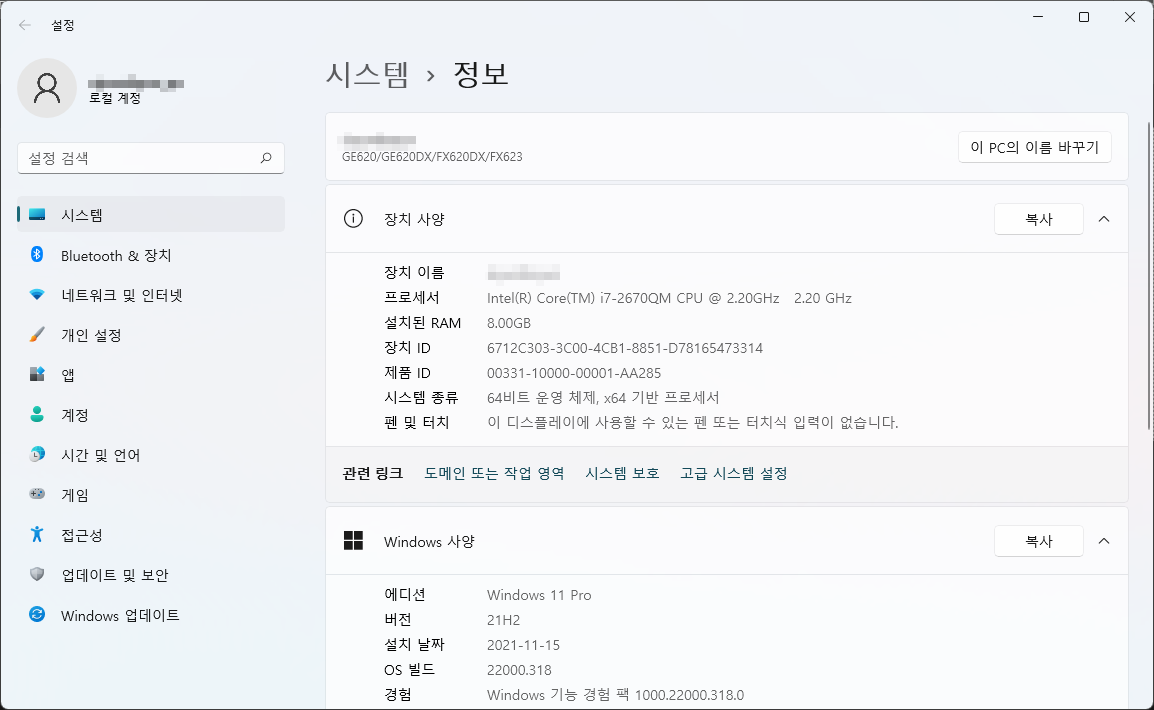Viewport: 1154px width, 710px height.
Task: Open 시간 및 언어 settings
Action: pyautogui.click(x=151, y=455)
